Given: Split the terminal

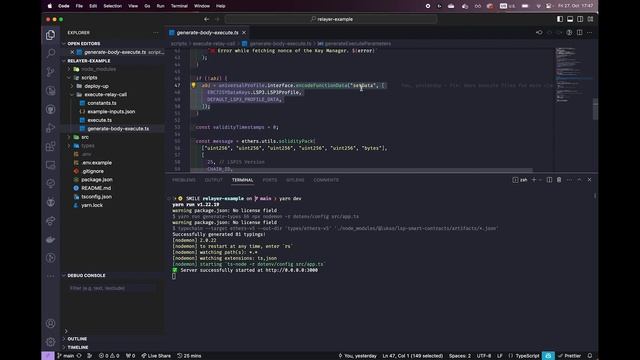Looking at the screenshot, I should pos(549,180).
